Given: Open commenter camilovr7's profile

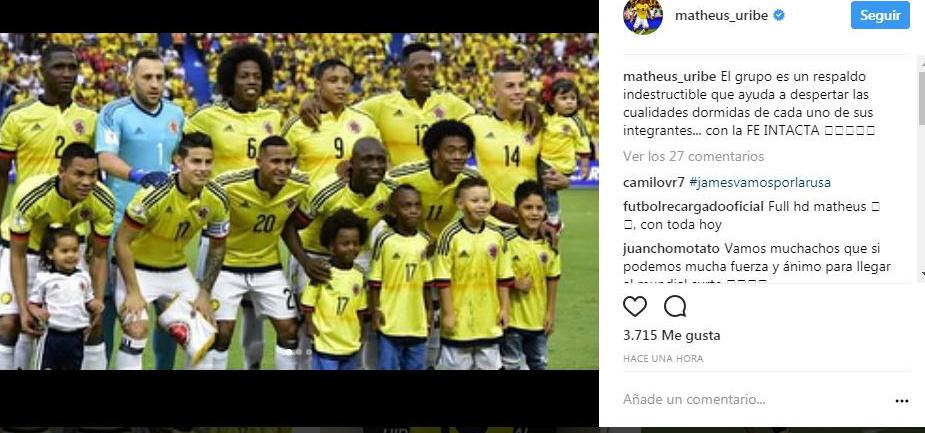Looking at the screenshot, I should pos(654,183).
